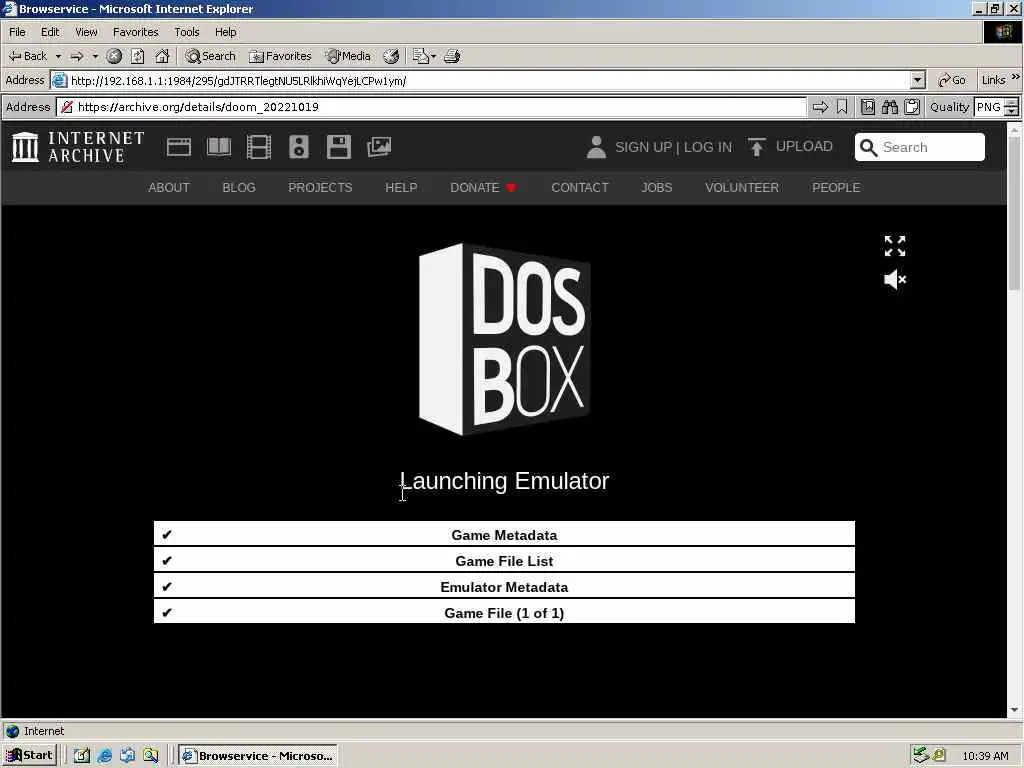Open the Edit menu
This screenshot has width=1024, height=768.
click(50, 32)
